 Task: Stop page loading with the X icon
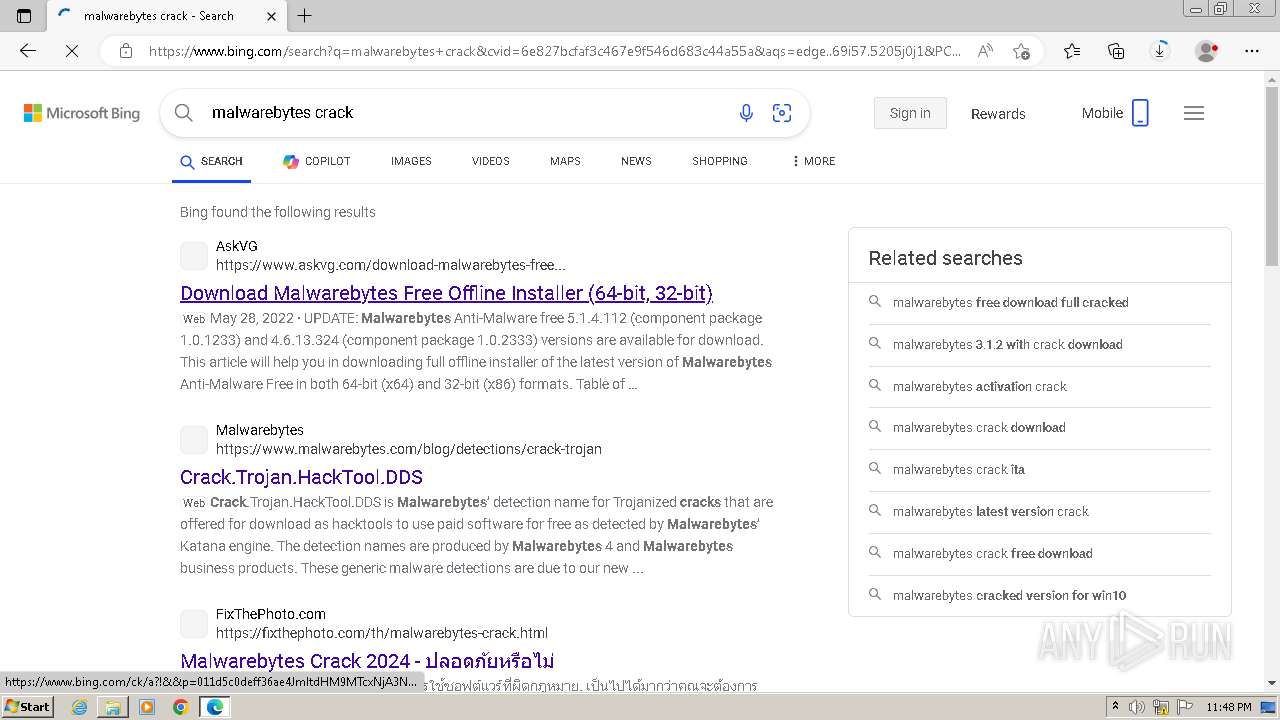click(72, 51)
